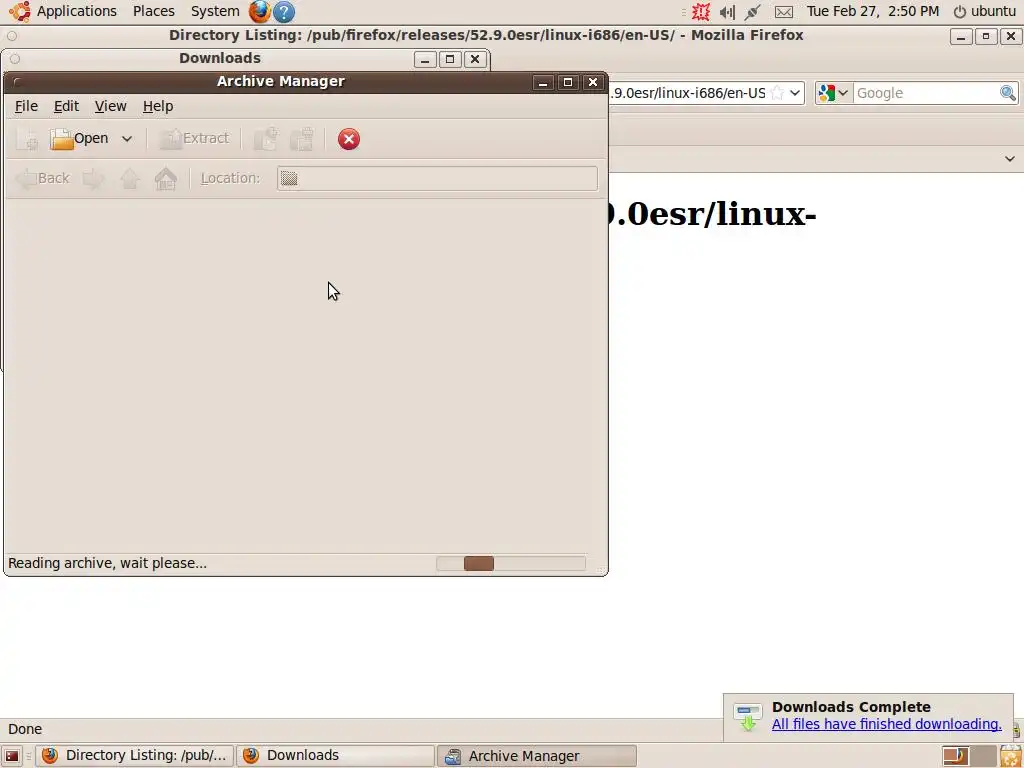Viewport: 1024px width, 768px height.
Task: Minimize the Downloads window
Action: [x=424, y=59]
